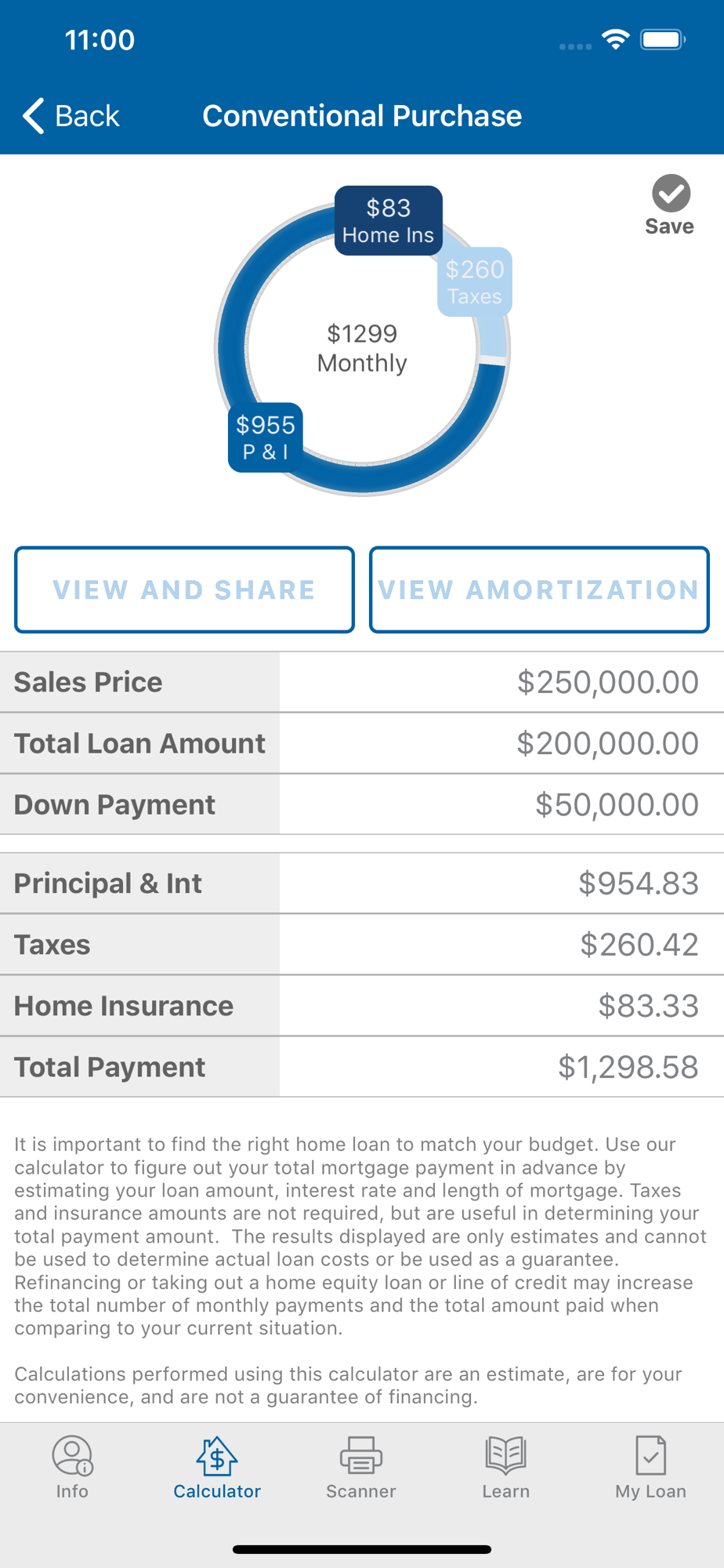Screen dimensions: 724x1568
Task: Tap the $955 P & I chart label
Action: click(x=266, y=437)
